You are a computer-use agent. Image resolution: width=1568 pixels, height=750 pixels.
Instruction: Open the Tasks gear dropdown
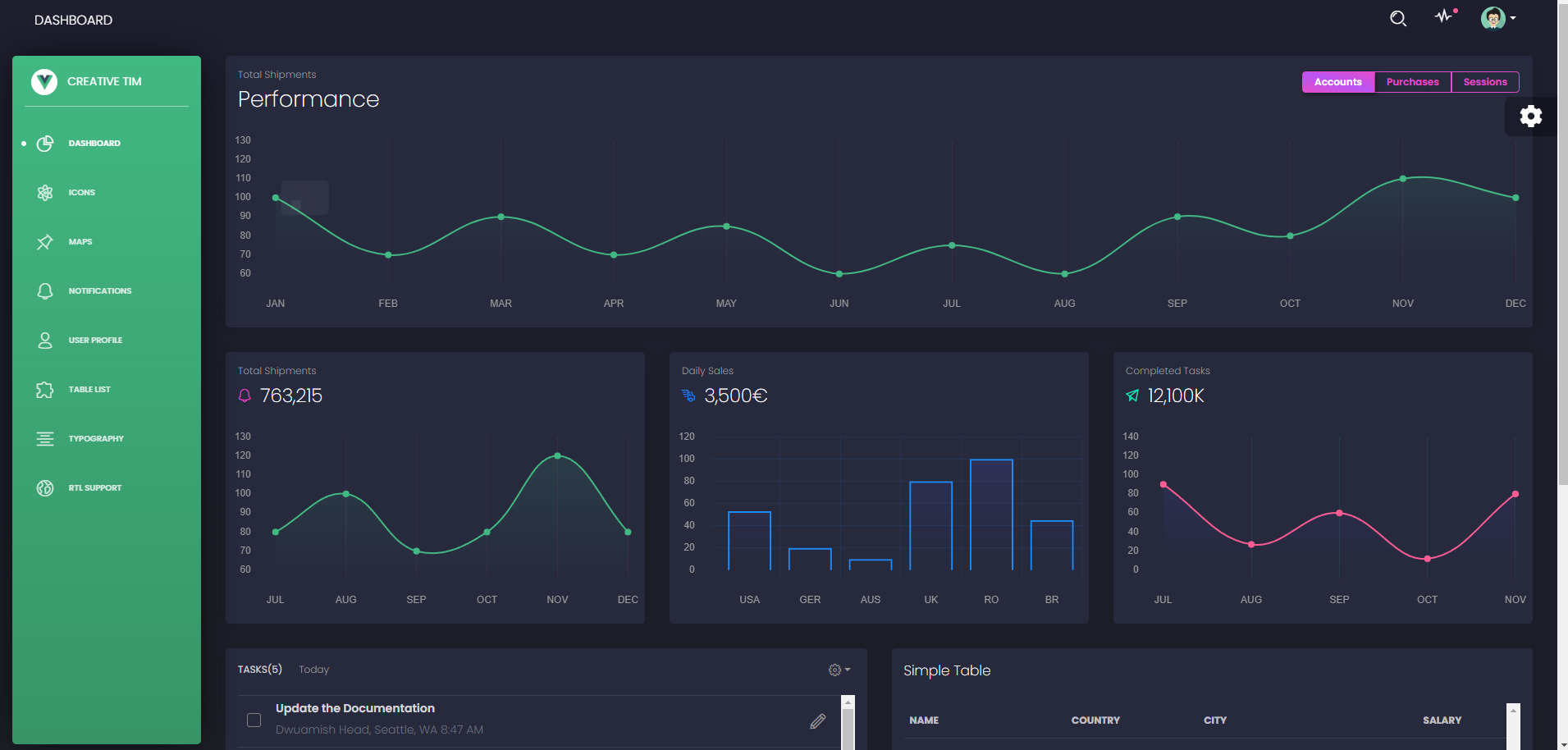836,670
